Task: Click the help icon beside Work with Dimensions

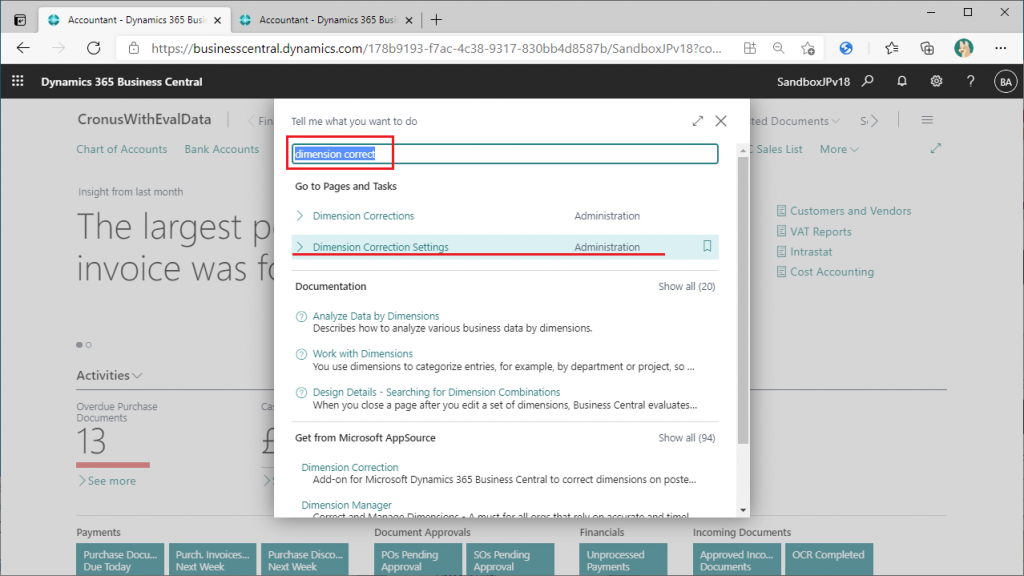Action: coord(301,355)
